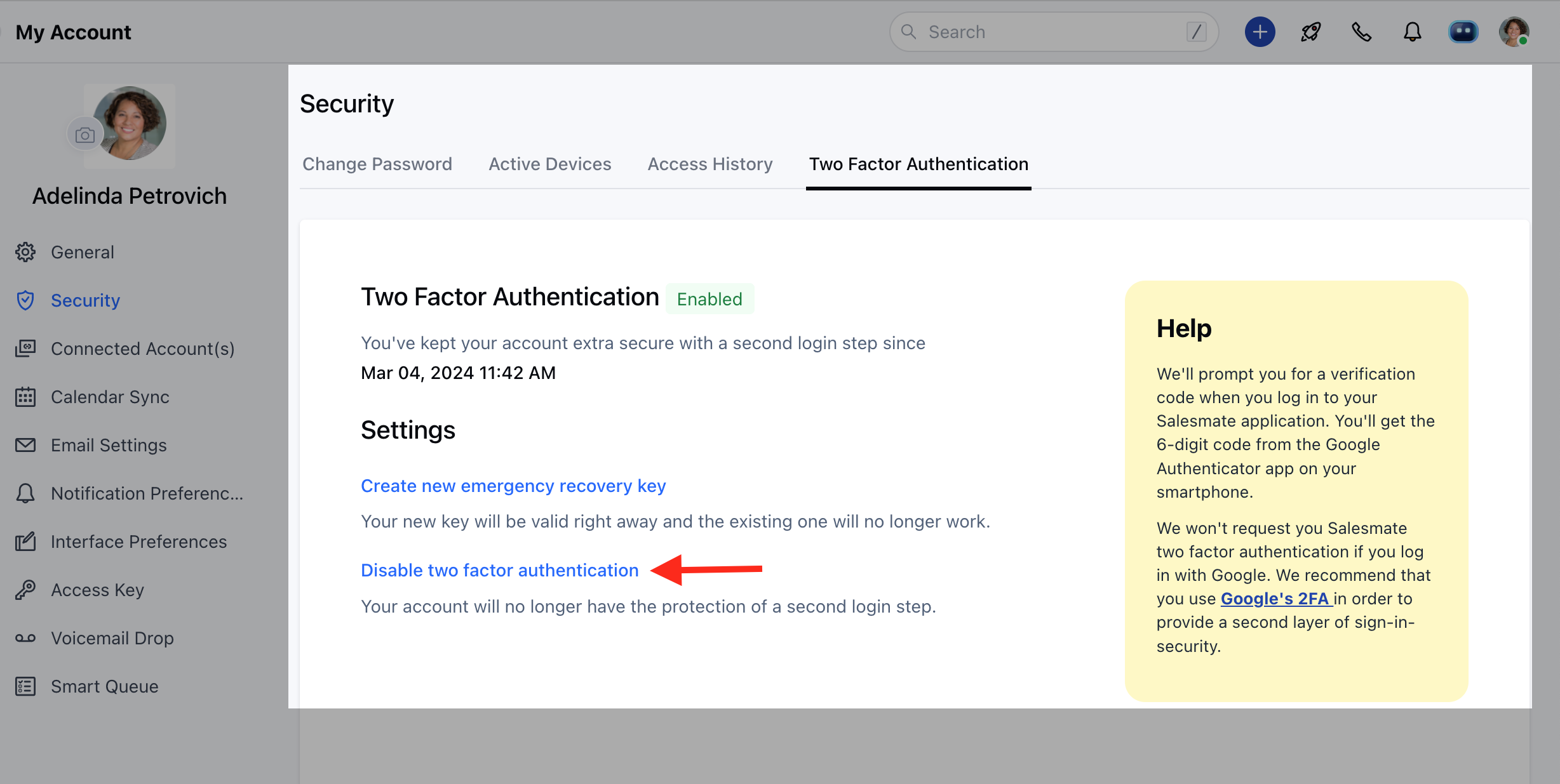Click Create new emergency recovery key
The image size is (1560, 784).
[x=513, y=486]
